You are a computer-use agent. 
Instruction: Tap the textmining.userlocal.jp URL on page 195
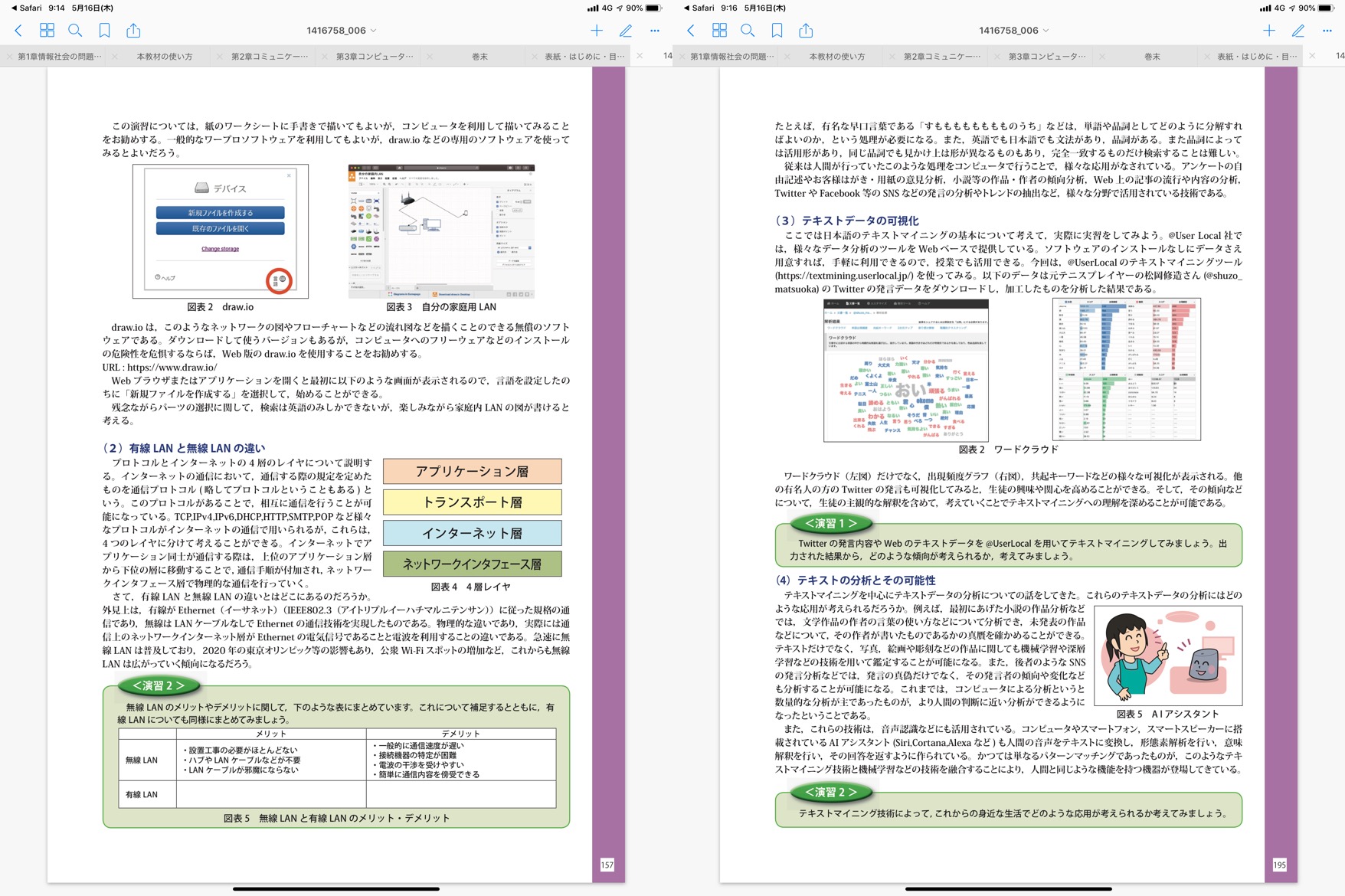coord(844,275)
